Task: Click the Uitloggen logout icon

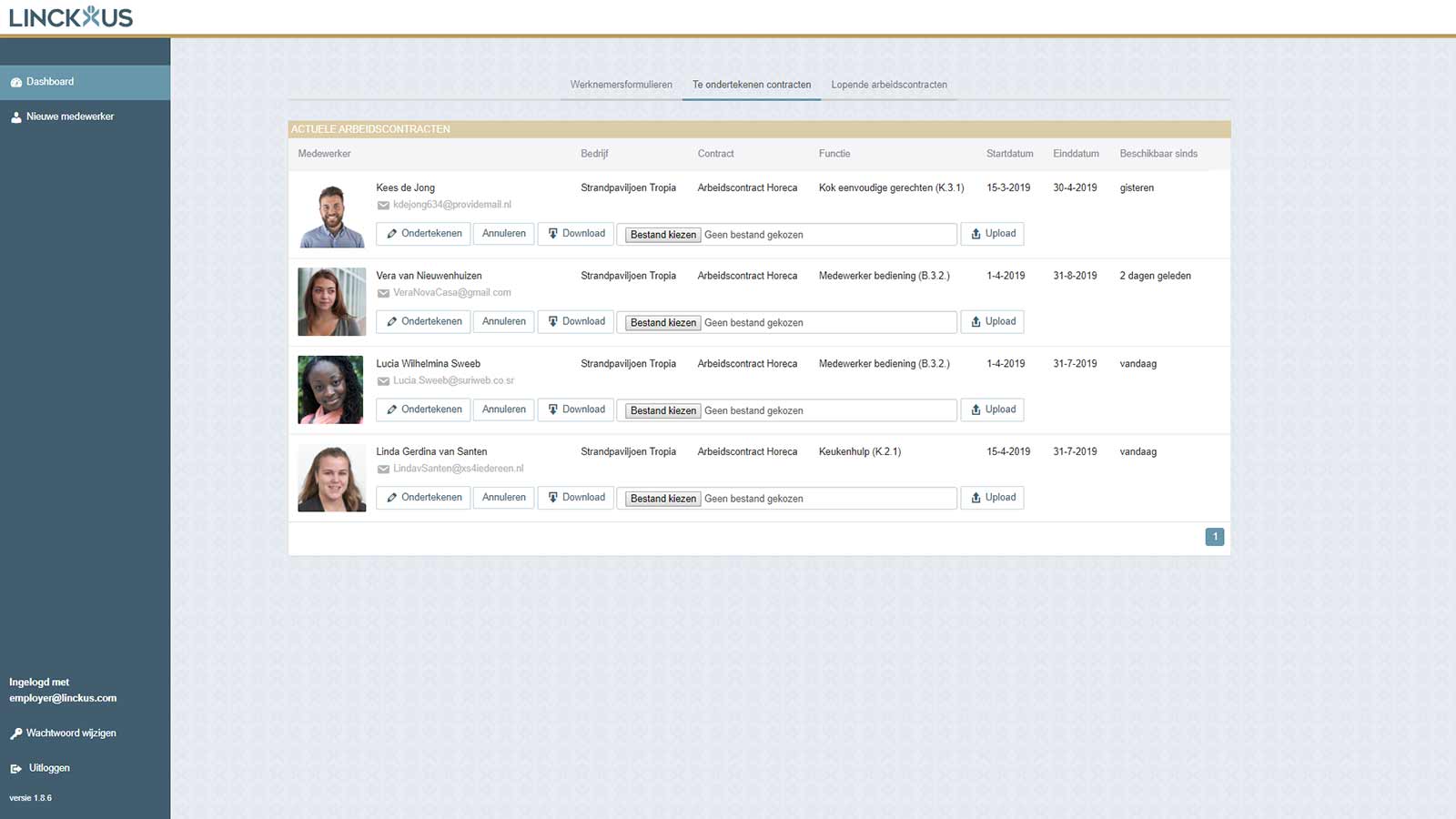Action: coord(15,769)
